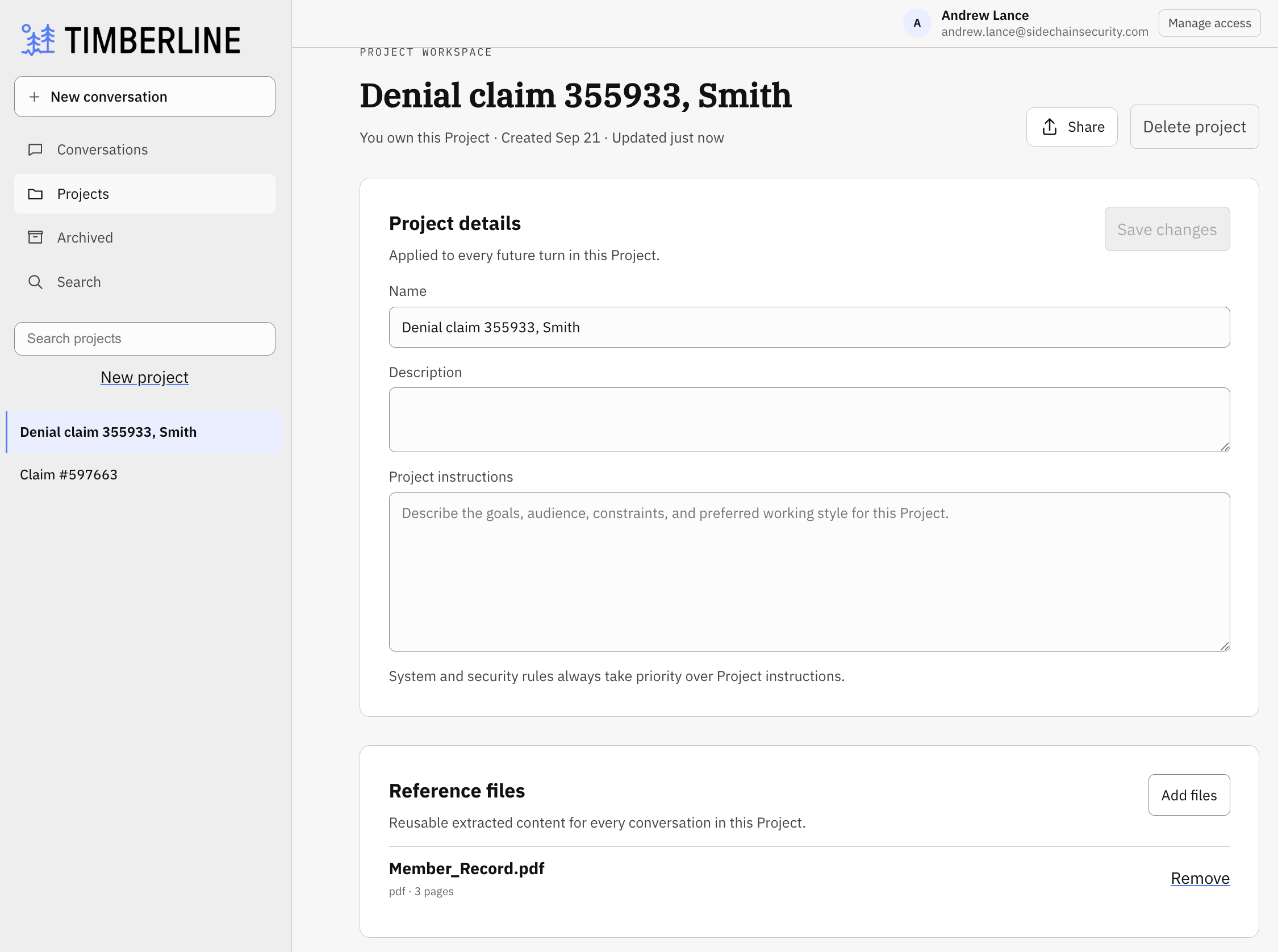The image size is (1278, 952).
Task: Click the upload icon on the Share button
Action: coord(1050,127)
